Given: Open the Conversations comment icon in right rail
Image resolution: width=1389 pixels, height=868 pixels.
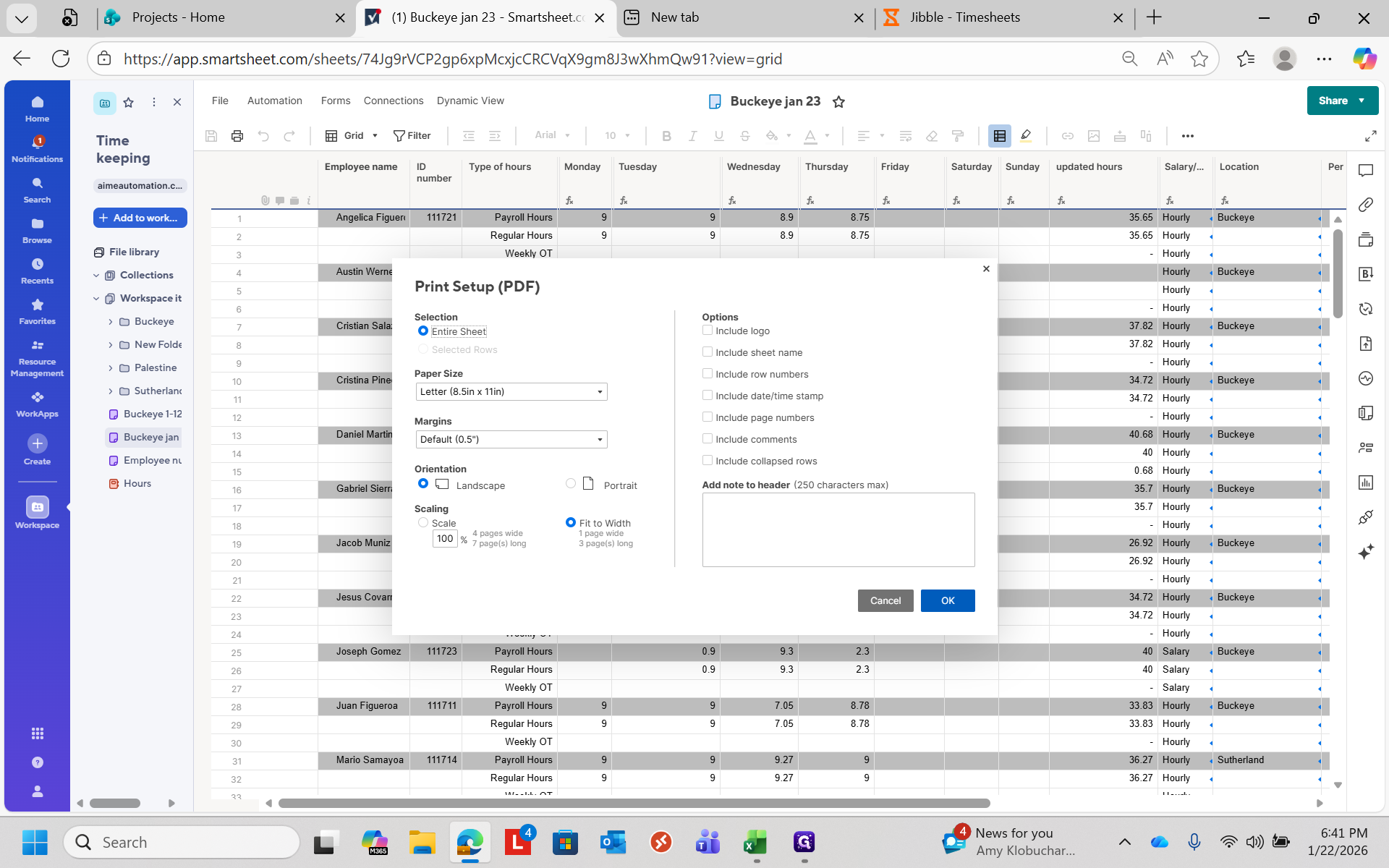Looking at the screenshot, I should click(1365, 171).
